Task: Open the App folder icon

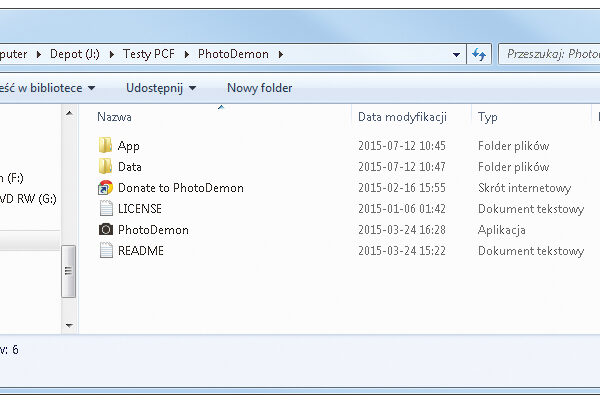Action: point(106,146)
